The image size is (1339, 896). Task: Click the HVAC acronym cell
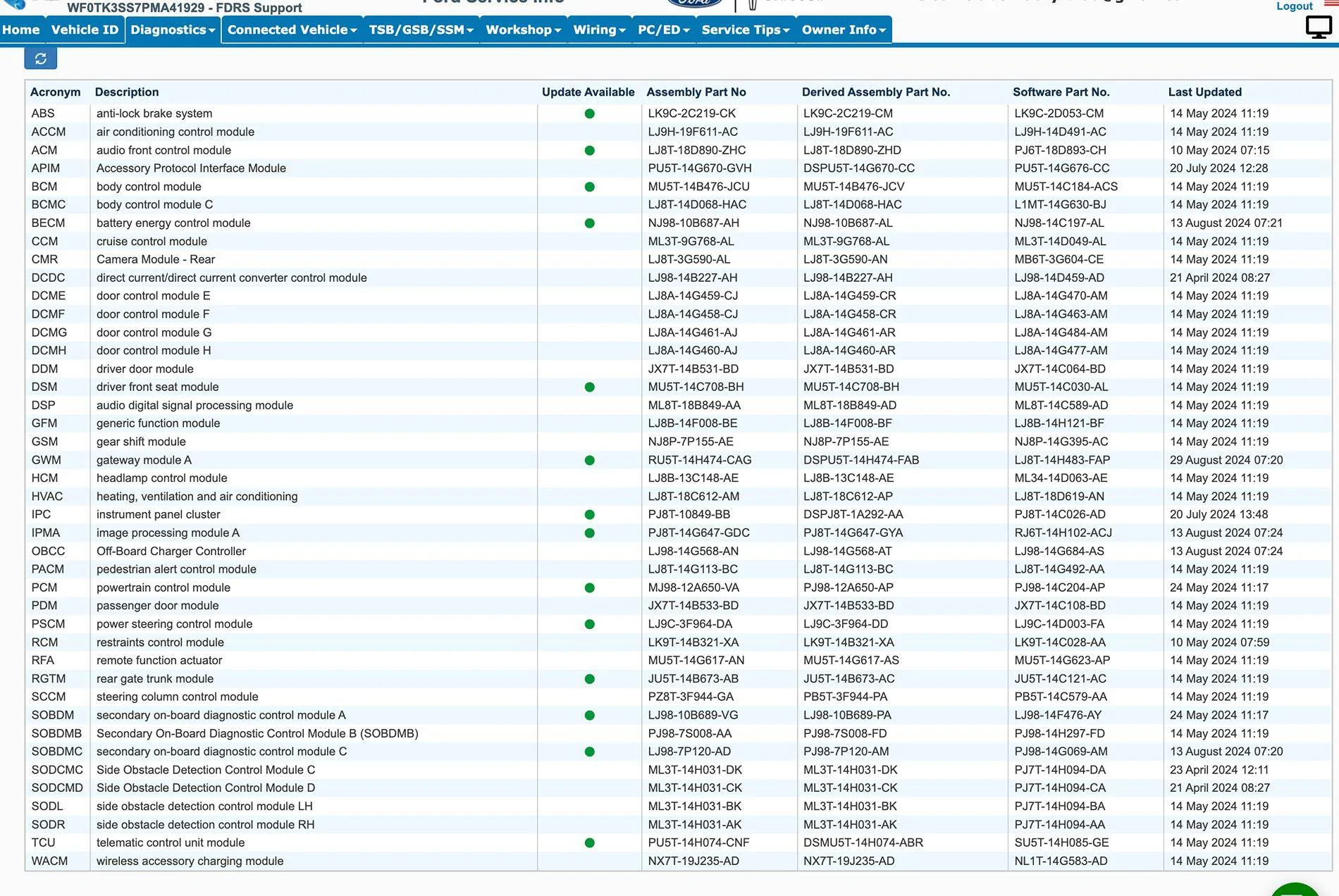(47, 497)
